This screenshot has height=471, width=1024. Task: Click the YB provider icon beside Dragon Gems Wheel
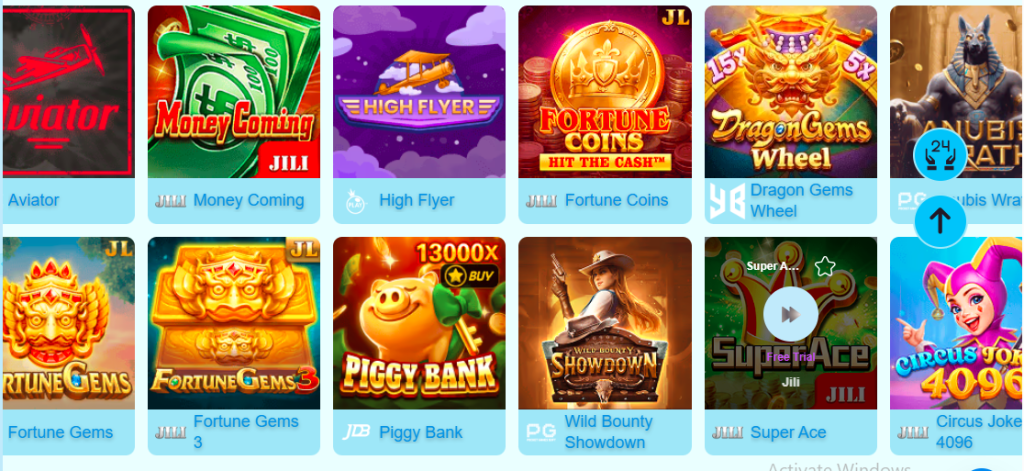(727, 201)
